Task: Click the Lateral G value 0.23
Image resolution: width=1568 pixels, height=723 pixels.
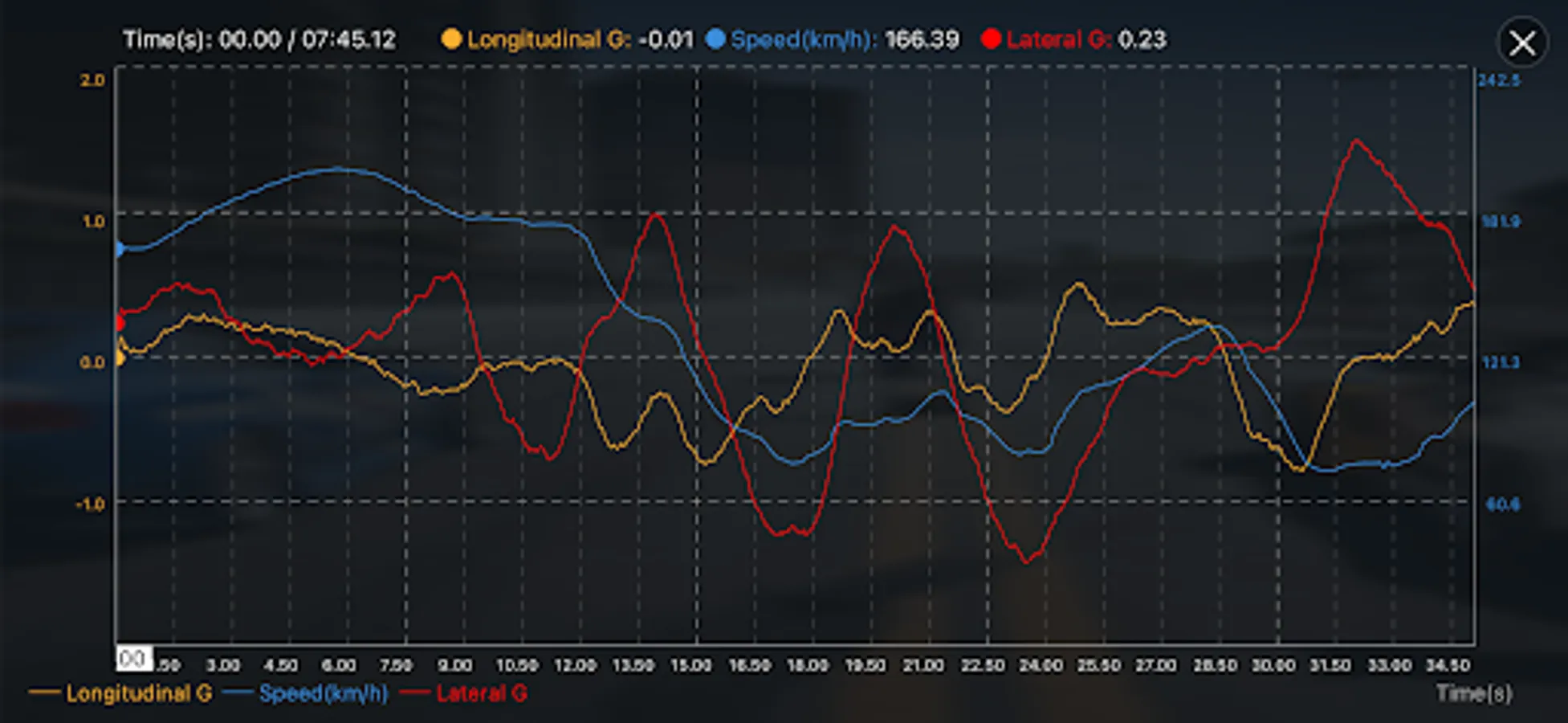Action: click(1142, 39)
